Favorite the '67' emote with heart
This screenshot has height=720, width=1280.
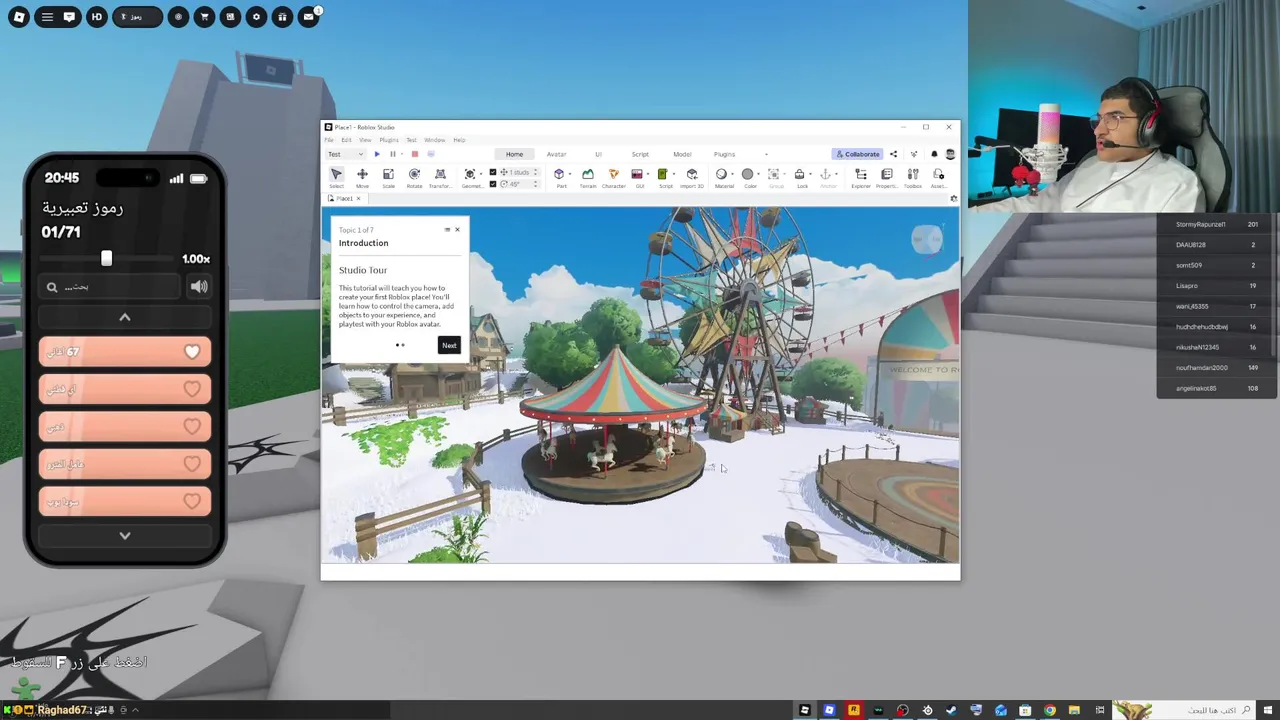tap(192, 352)
